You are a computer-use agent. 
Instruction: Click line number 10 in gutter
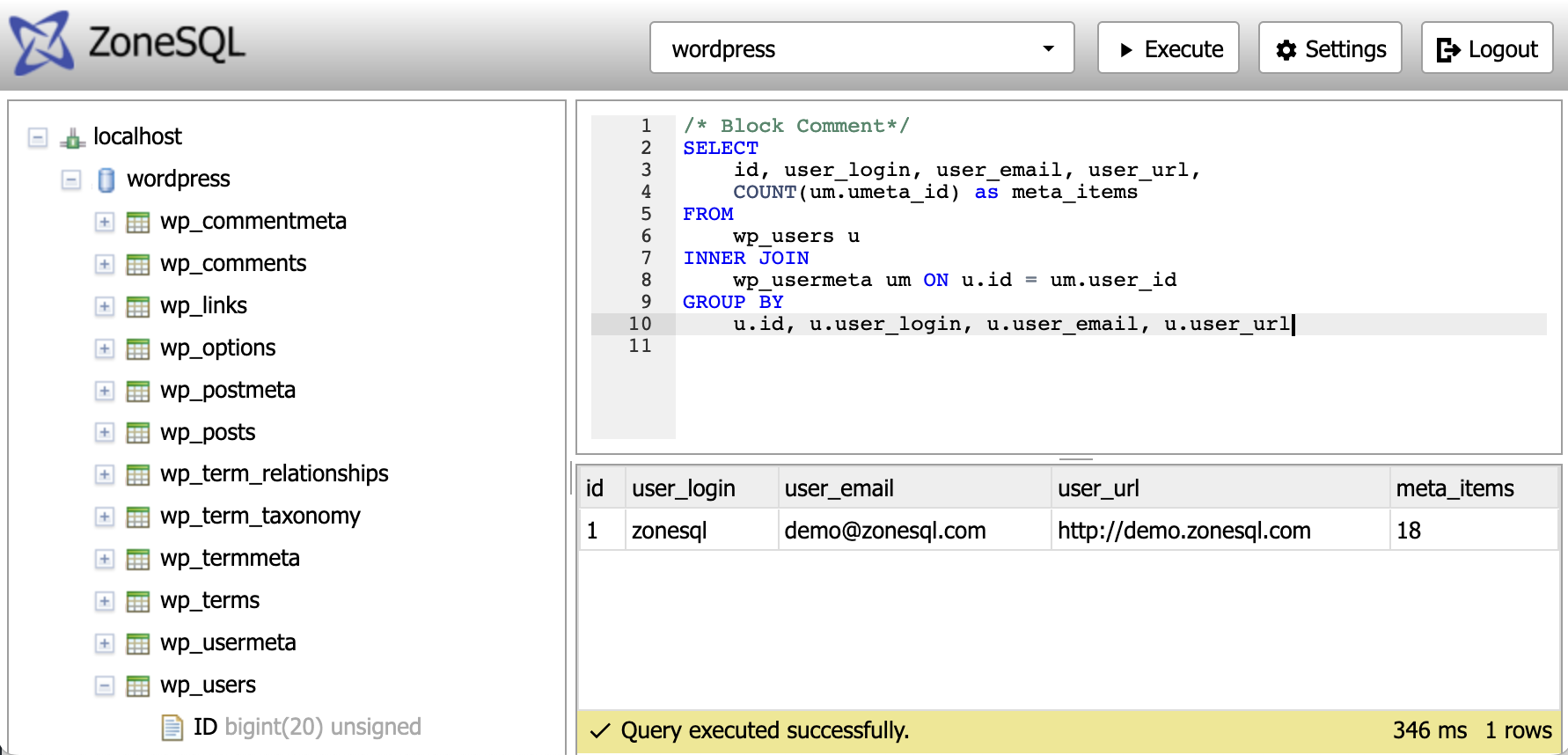(640, 324)
